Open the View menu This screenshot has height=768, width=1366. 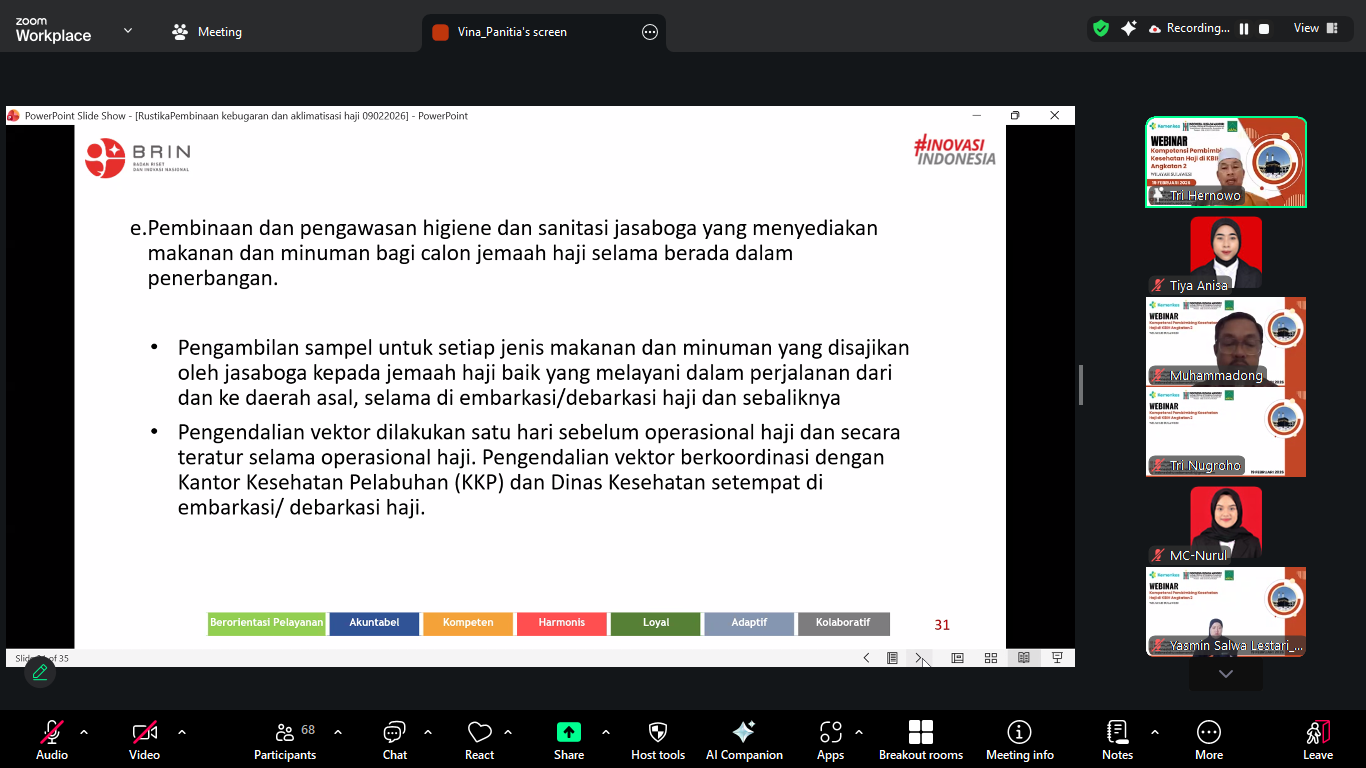click(1316, 28)
